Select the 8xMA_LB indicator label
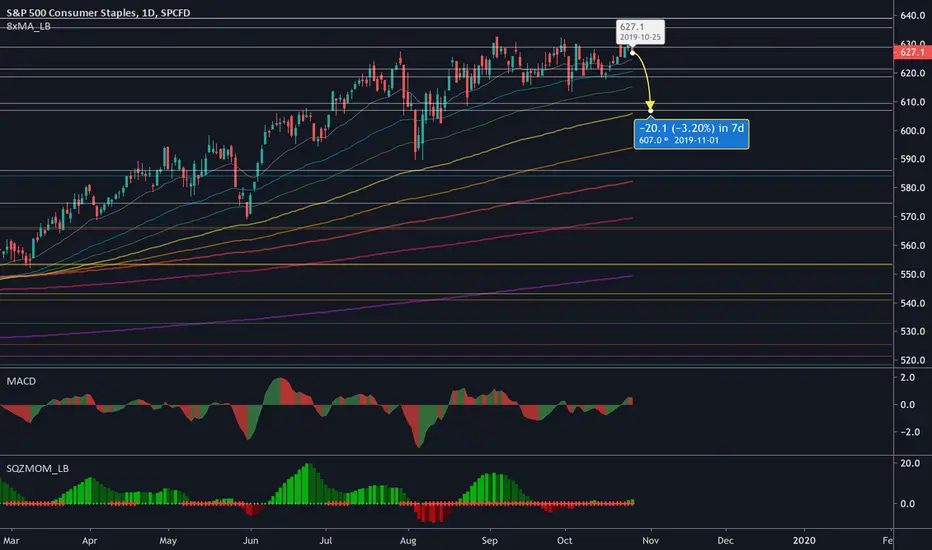The image size is (932, 550). coord(29,26)
